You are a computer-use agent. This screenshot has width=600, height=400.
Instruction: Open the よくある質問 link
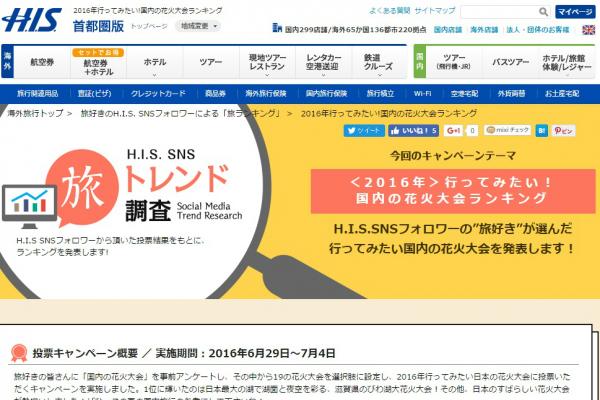click(389, 11)
